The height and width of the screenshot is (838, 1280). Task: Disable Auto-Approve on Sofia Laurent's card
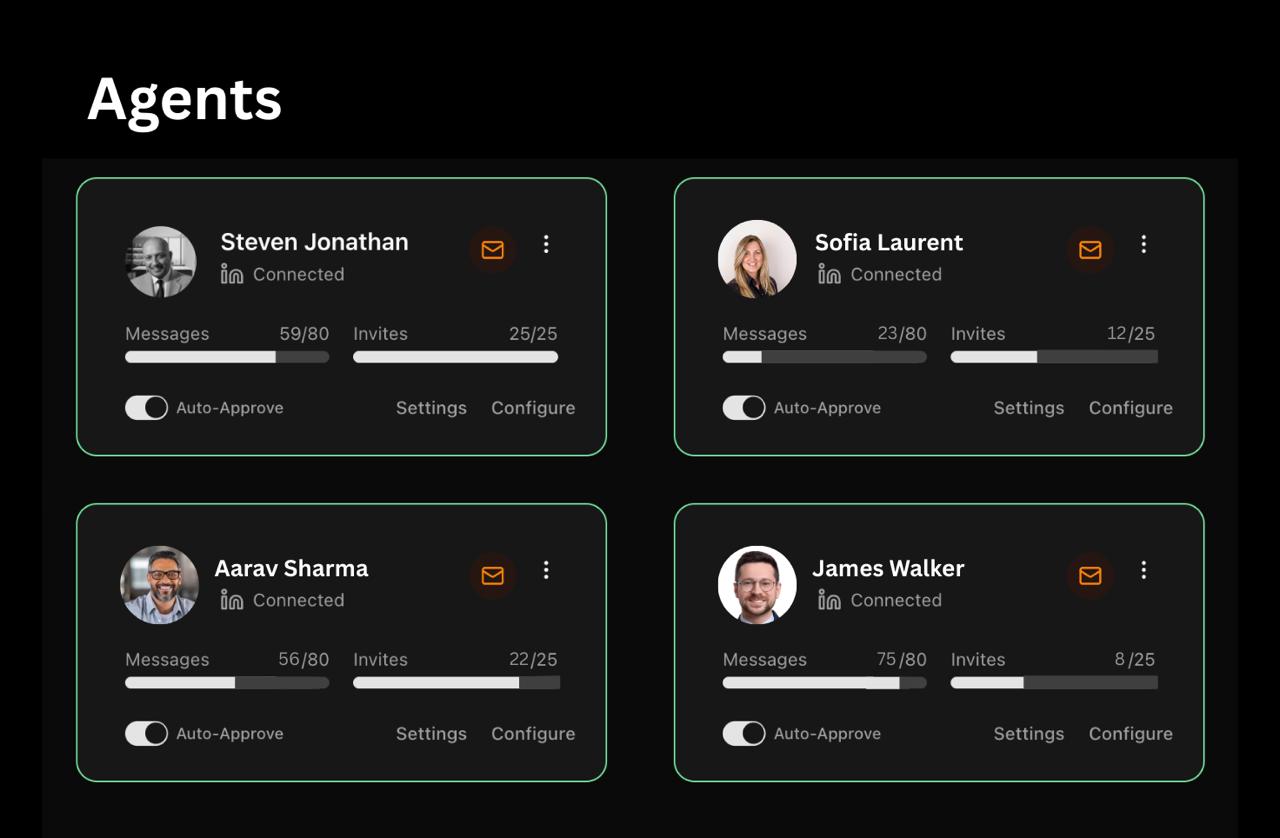pyautogui.click(x=744, y=408)
